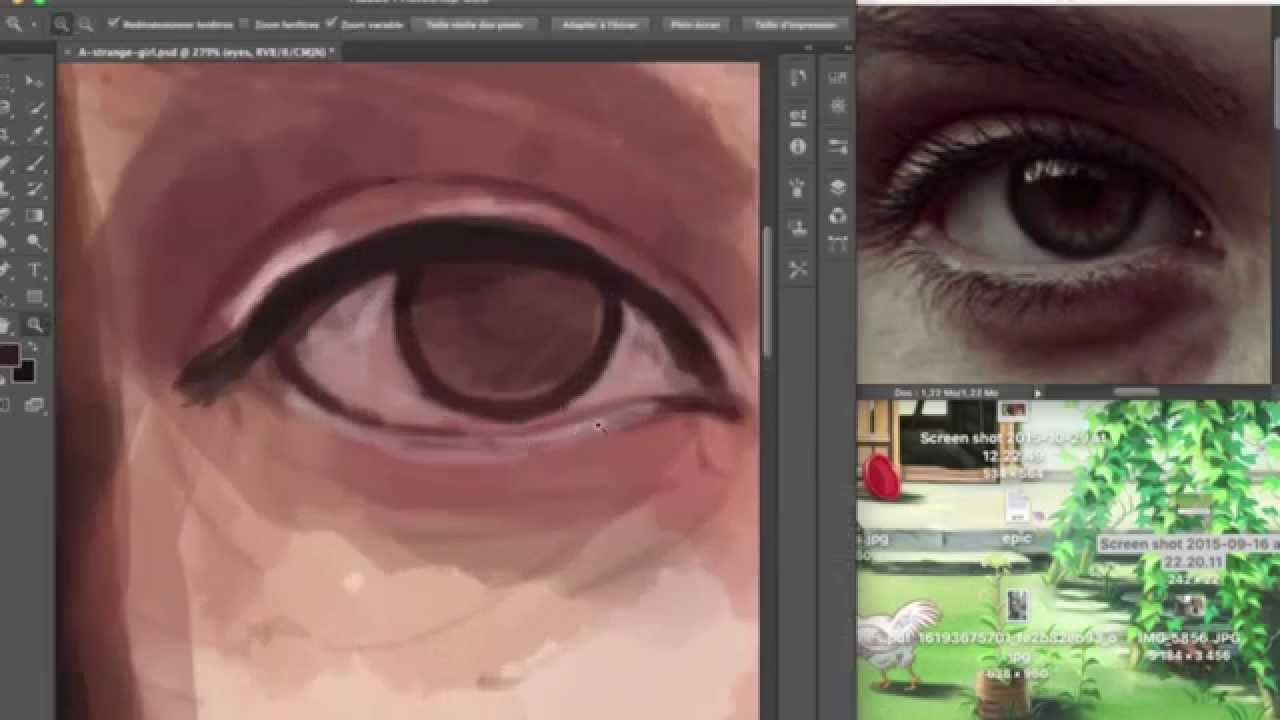Click the reference window horizontal scrollbar

(1136, 392)
